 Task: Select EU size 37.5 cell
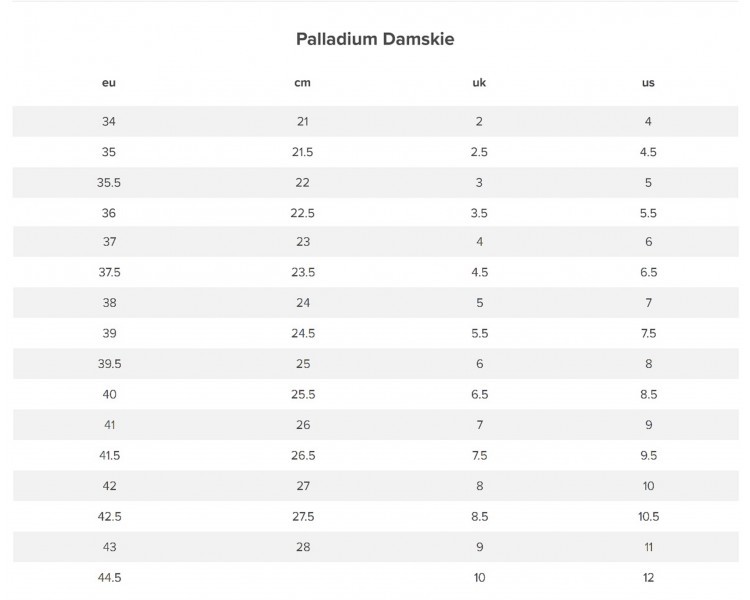click(x=109, y=273)
